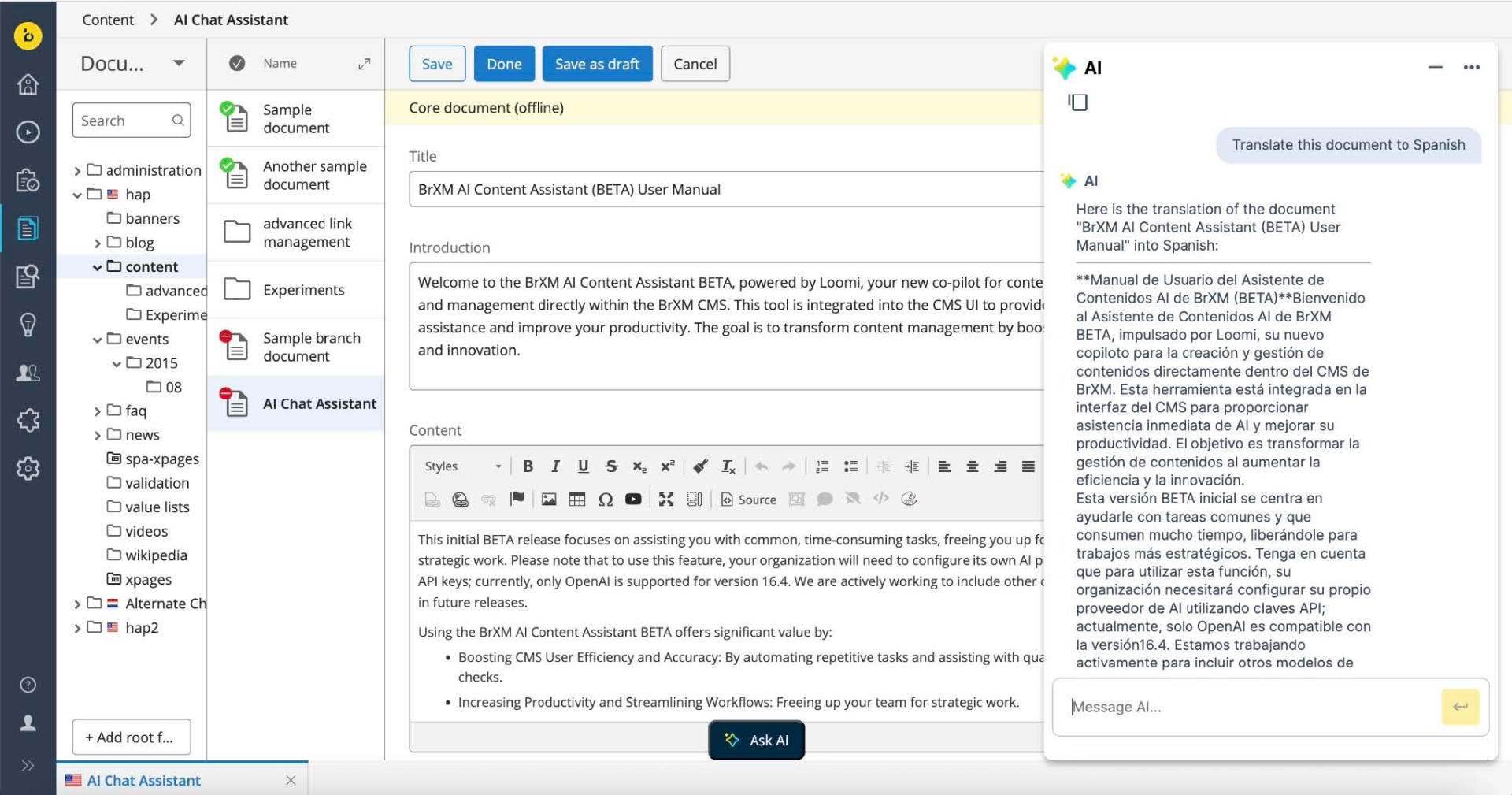
Task: Apply strikethrough formatting
Action: point(611,466)
